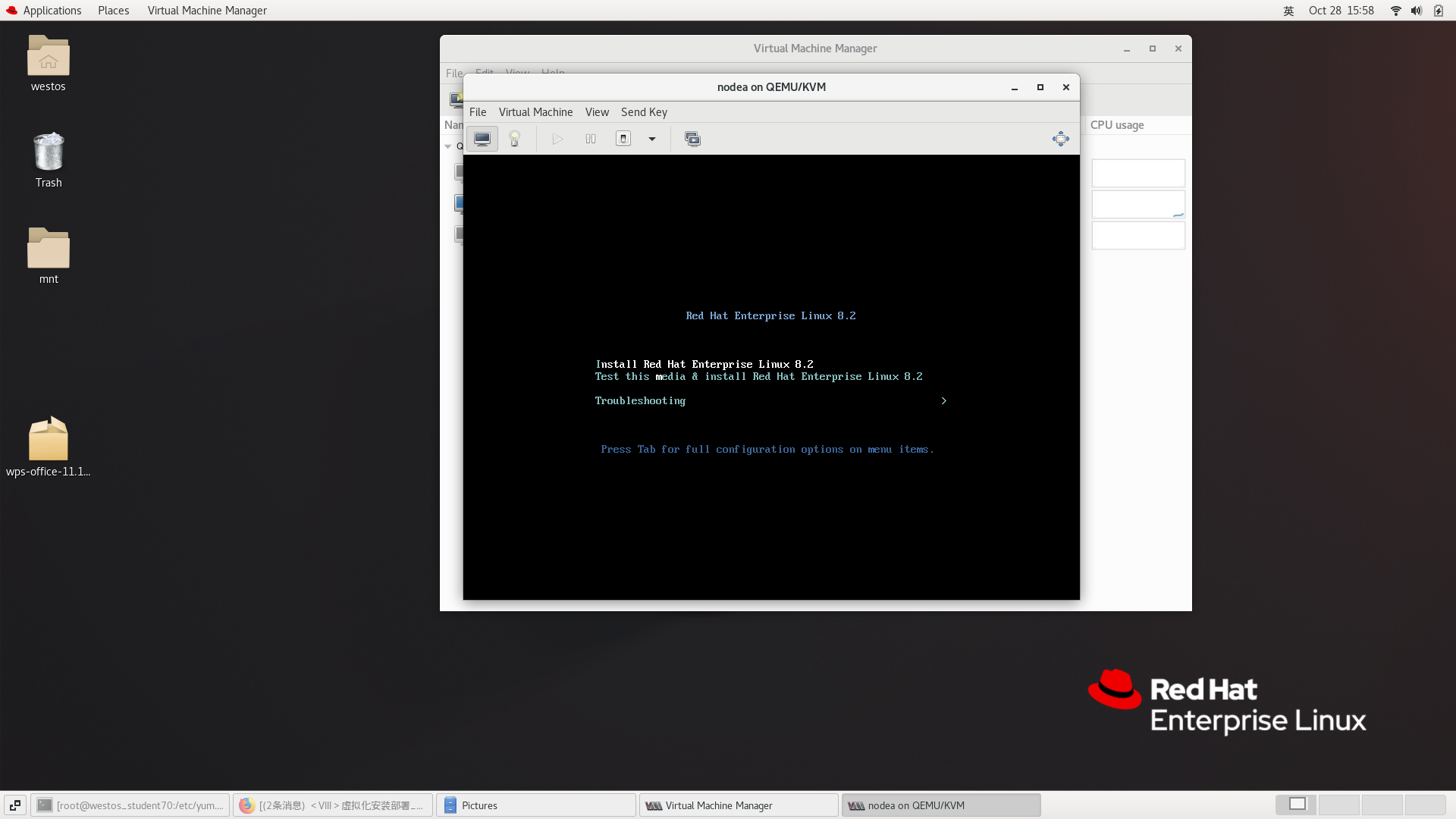The height and width of the screenshot is (819, 1456).
Task: Click second CPU usage graph cell
Action: [x=1138, y=205]
